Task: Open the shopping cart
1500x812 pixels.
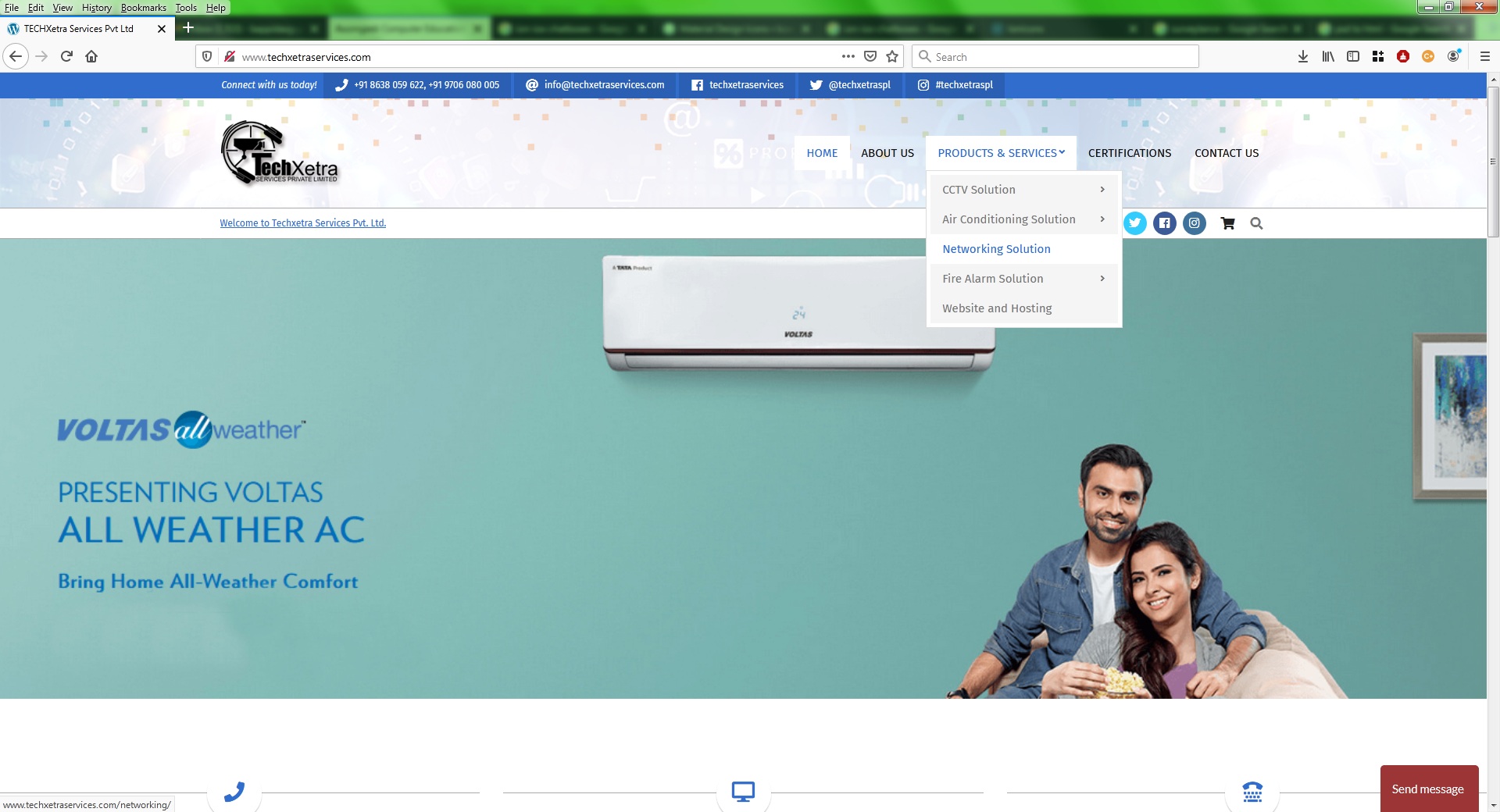Action: pos(1227,223)
